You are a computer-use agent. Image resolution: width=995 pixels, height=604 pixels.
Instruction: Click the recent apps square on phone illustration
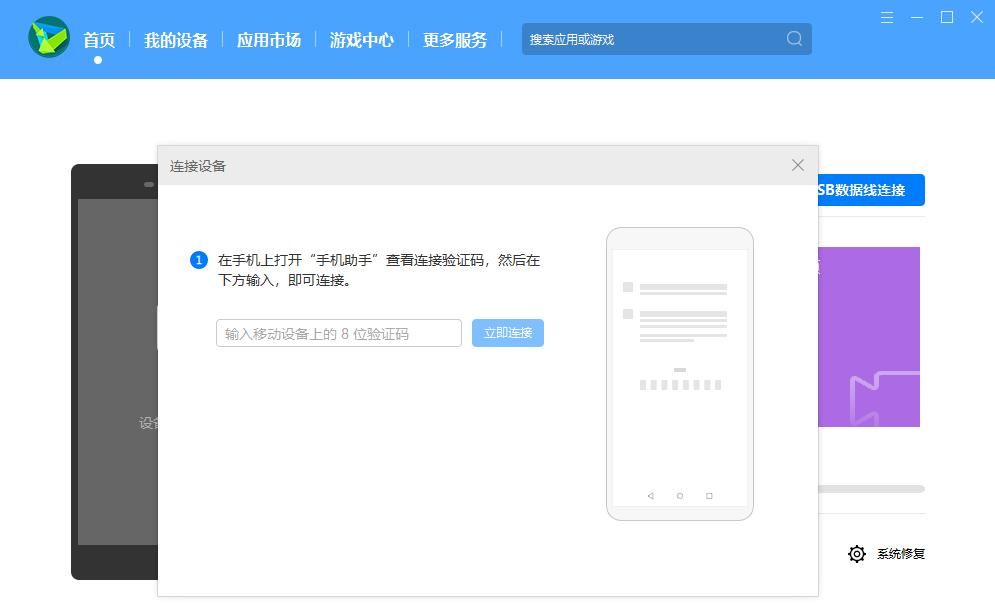710,495
